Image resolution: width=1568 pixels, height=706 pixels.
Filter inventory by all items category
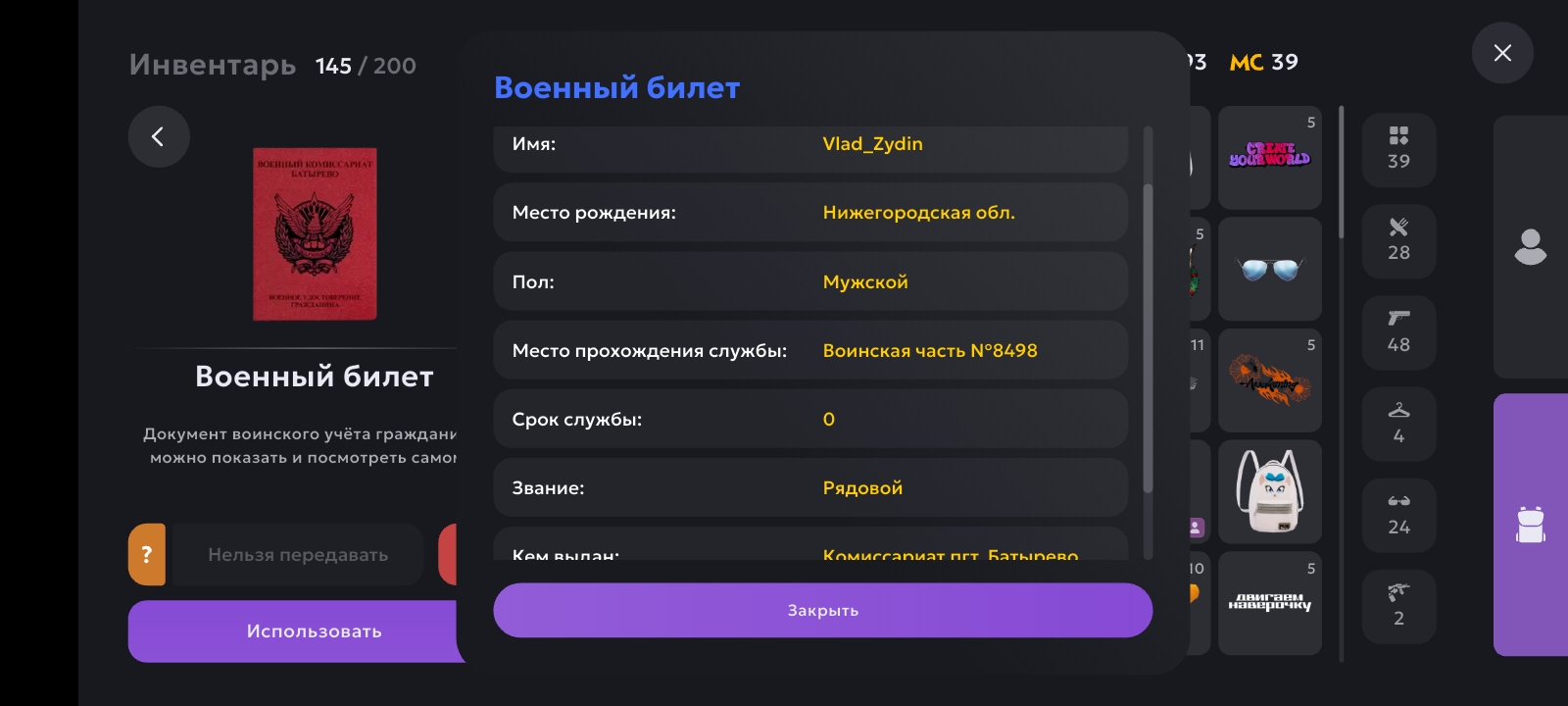(x=1398, y=149)
